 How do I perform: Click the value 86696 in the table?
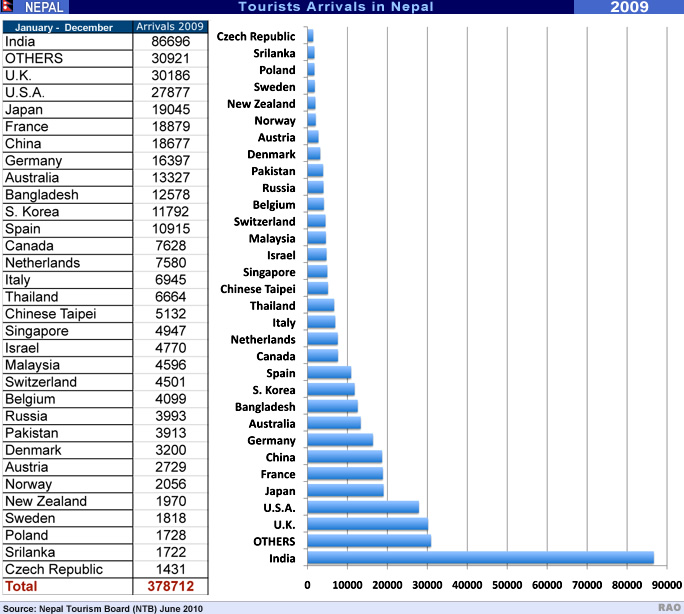point(171,41)
